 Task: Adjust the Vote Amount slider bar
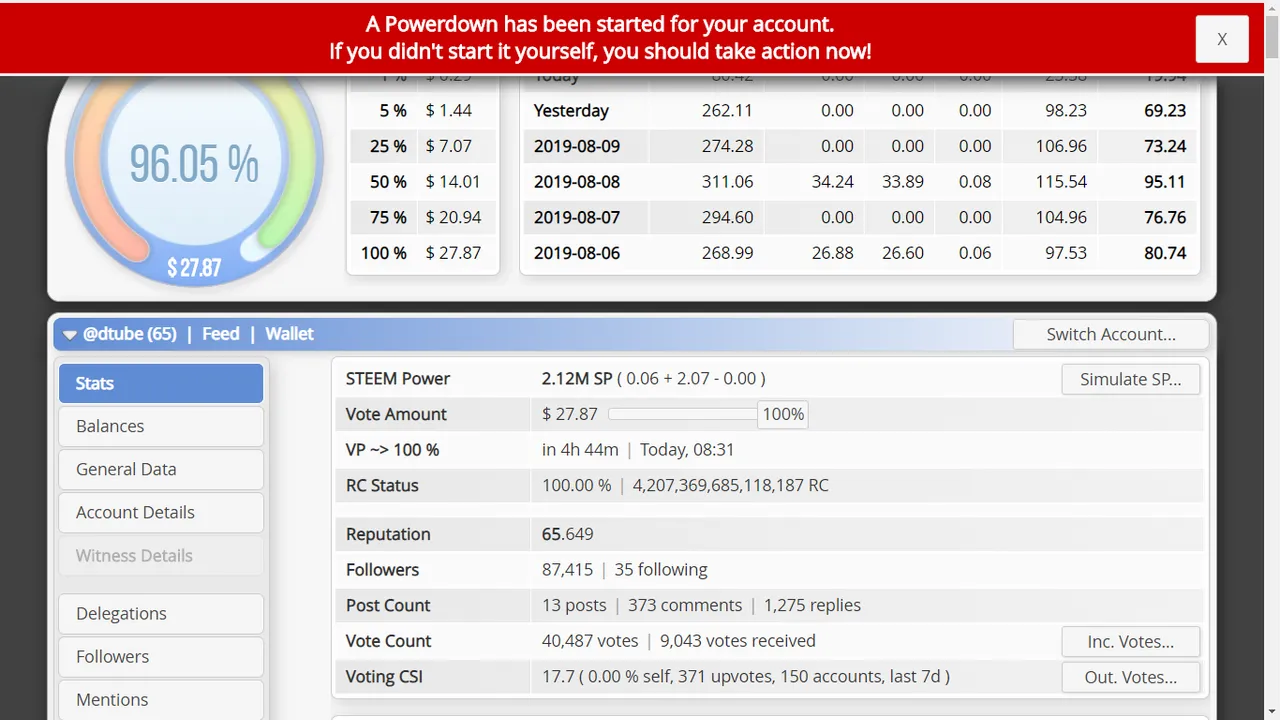tap(682, 414)
